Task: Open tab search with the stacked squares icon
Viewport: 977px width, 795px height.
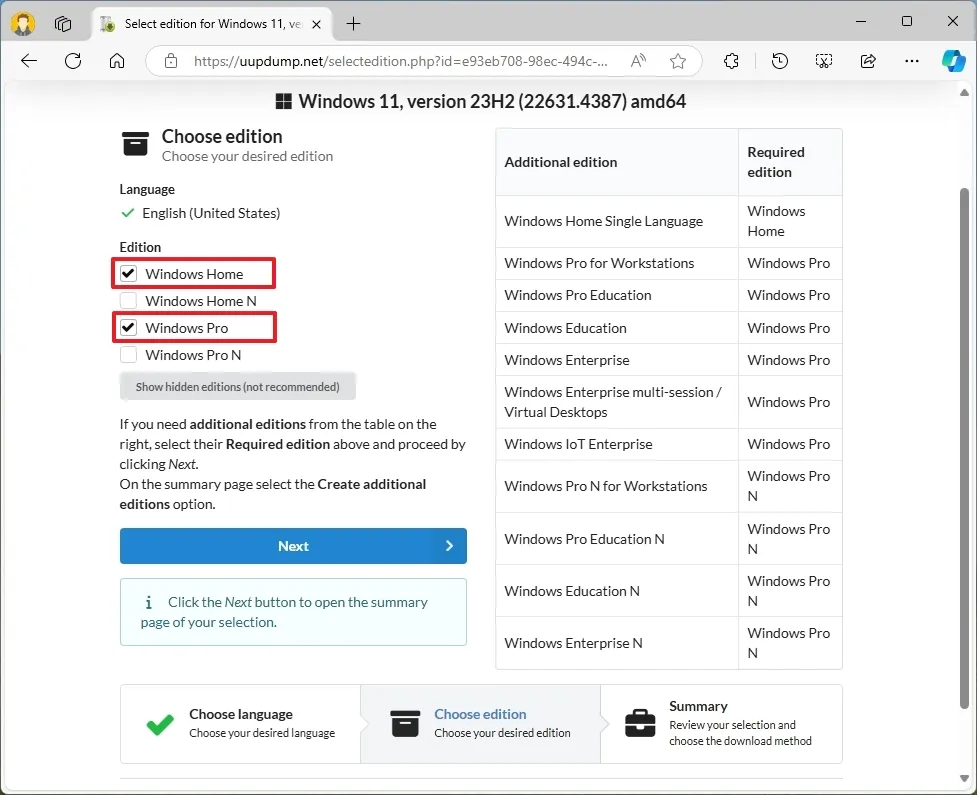Action: coord(62,24)
